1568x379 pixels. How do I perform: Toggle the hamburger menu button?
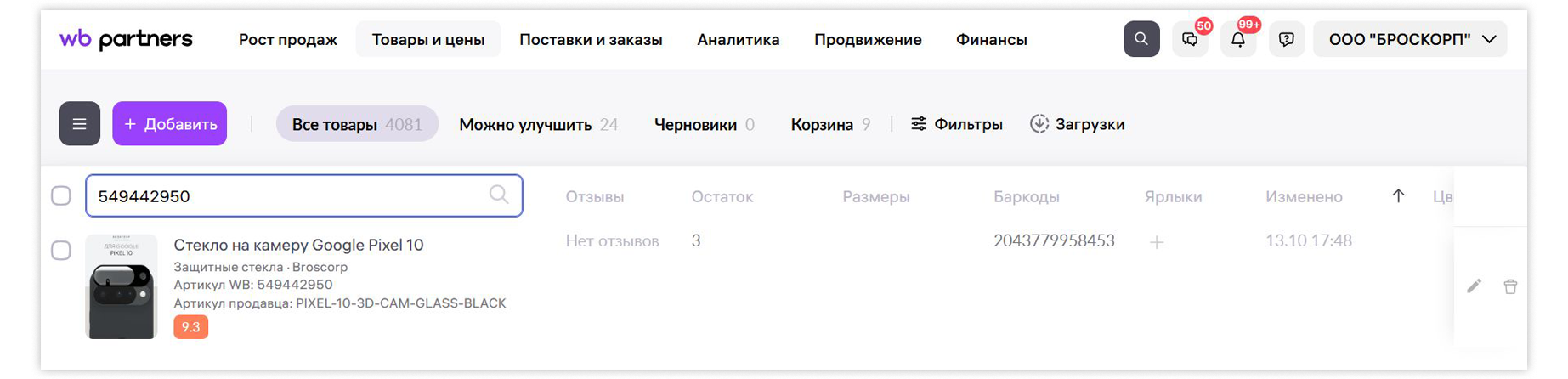click(80, 124)
